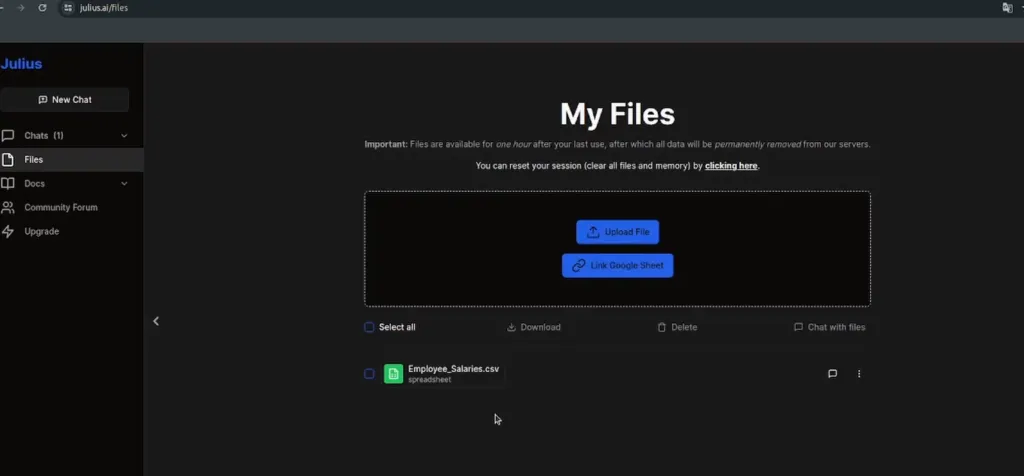The image size is (1024, 476).
Task: Open Community Forum from the sidebar
Action: 60,208
